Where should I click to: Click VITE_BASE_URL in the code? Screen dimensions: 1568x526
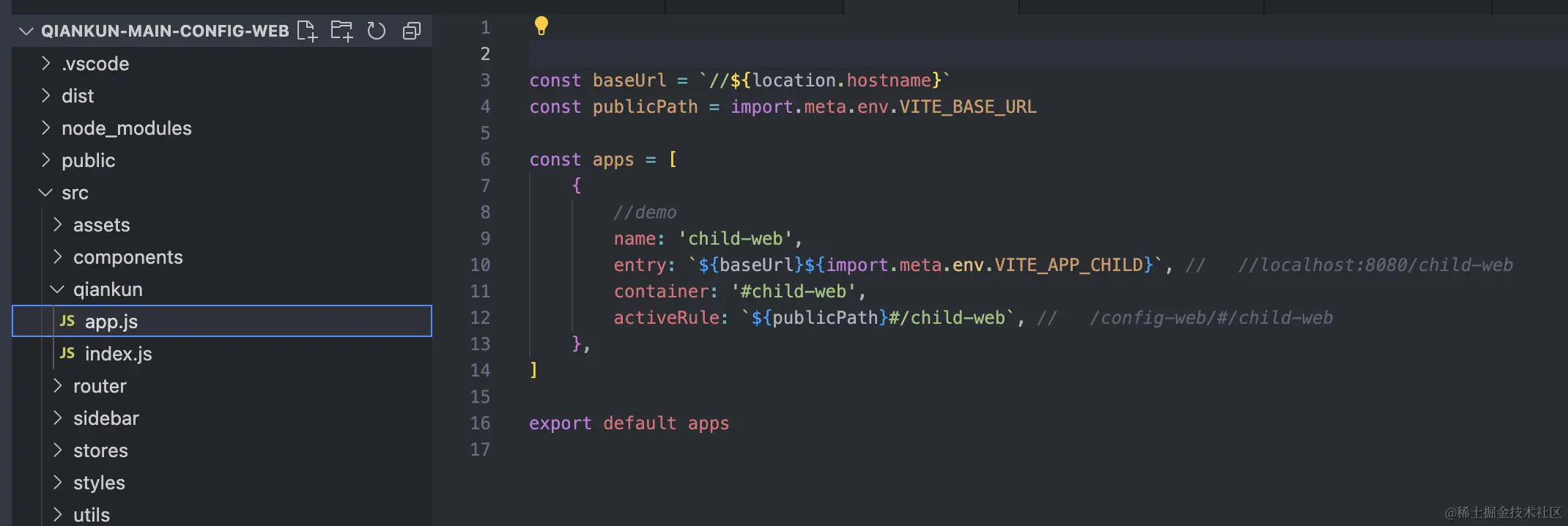968,106
